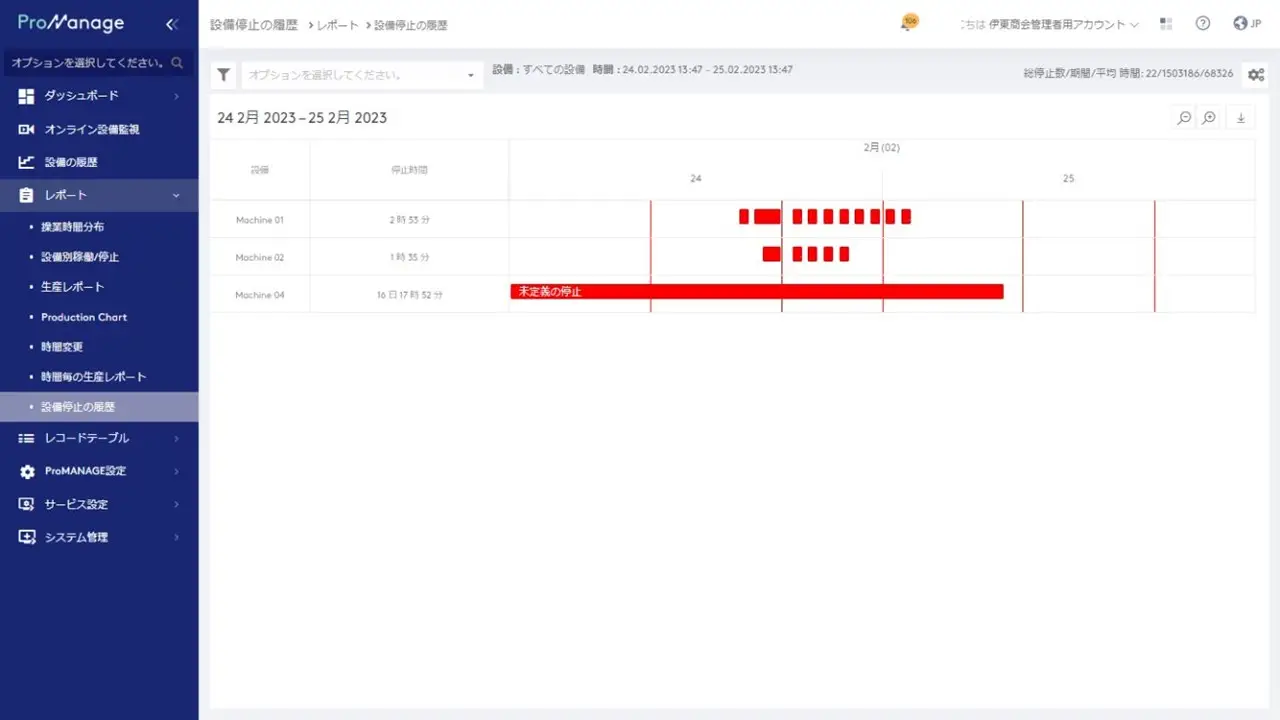Viewport: 1280px width, 720px height.
Task: Click the ダッシュボード grid icon
Action: [27, 96]
